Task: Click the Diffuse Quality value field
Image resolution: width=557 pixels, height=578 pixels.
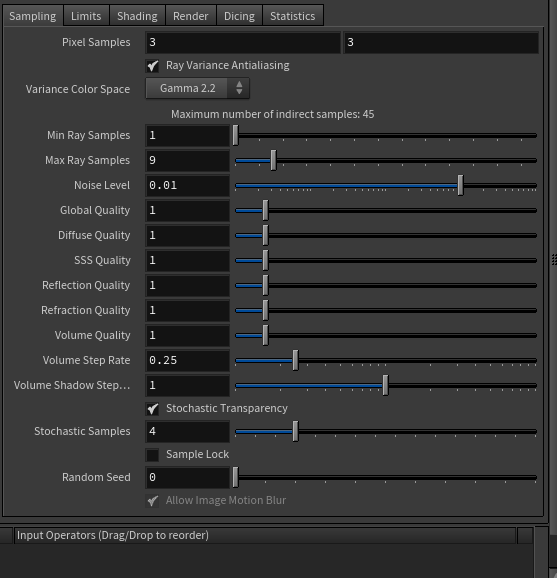Action: click(188, 236)
